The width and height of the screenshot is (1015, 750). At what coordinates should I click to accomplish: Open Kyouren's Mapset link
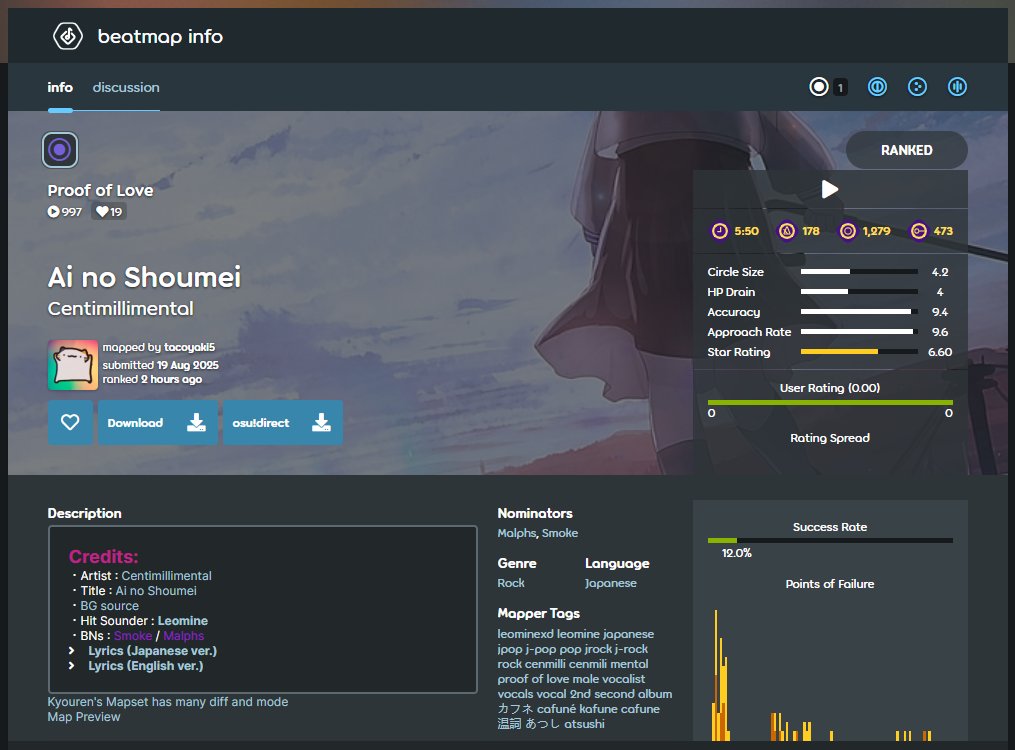coord(168,702)
